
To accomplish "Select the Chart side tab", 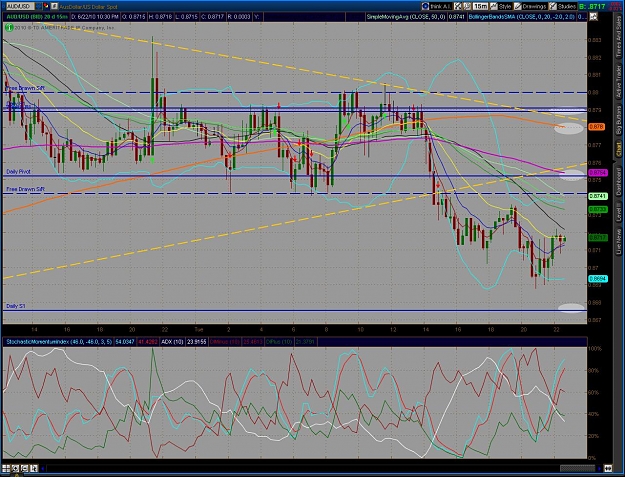I will coord(619,150).
